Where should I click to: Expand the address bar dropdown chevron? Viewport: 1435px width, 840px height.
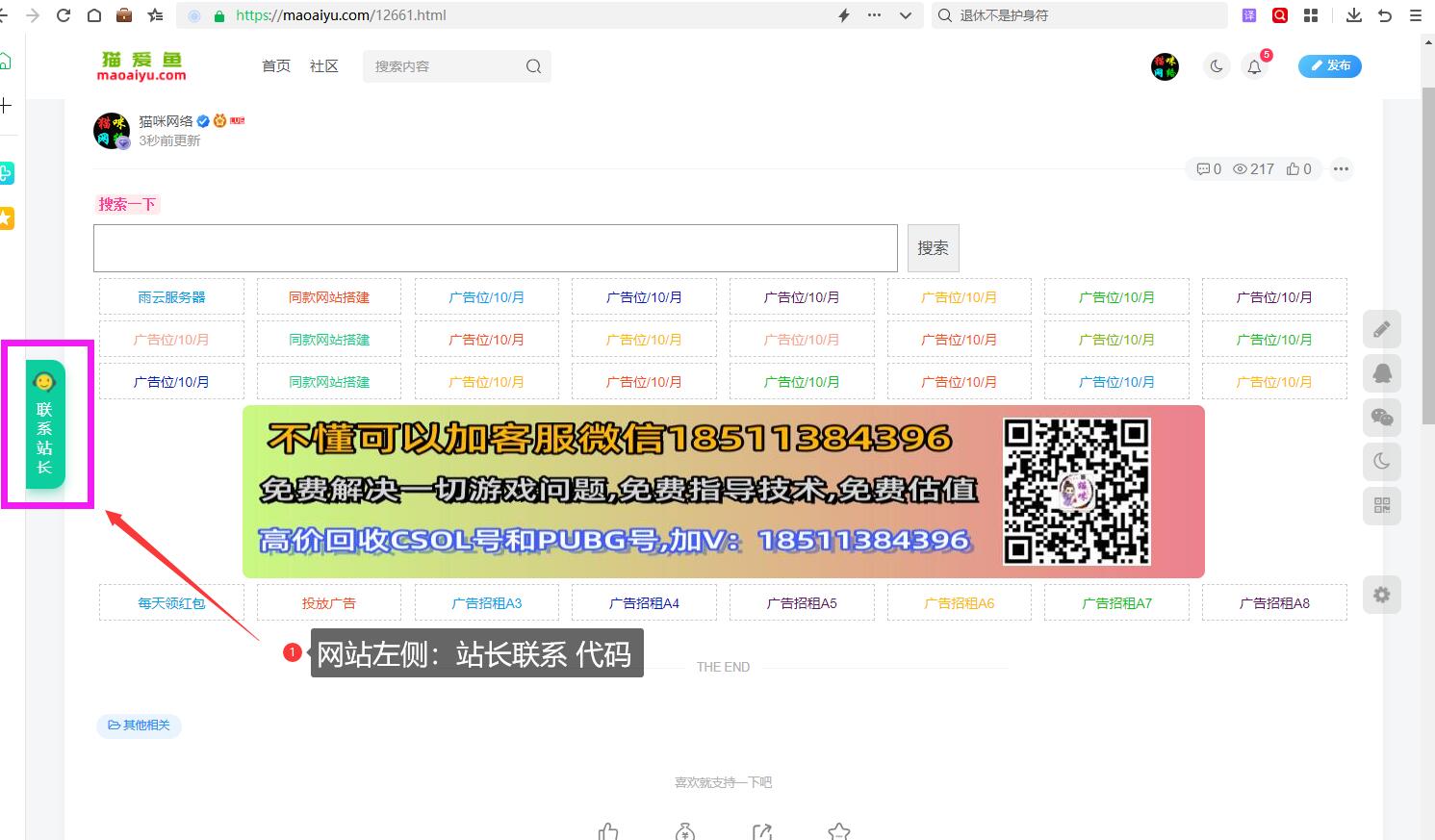point(905,15)
